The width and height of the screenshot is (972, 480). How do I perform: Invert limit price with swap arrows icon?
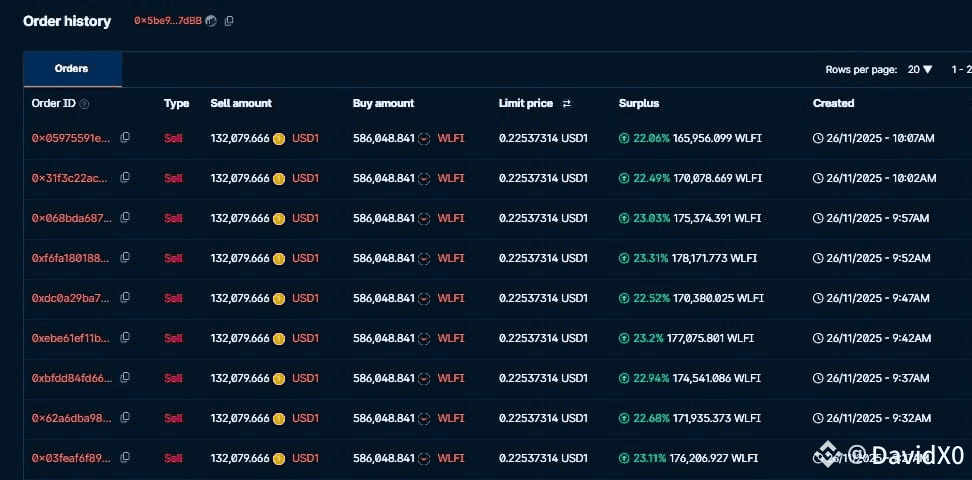click(566, 104)
